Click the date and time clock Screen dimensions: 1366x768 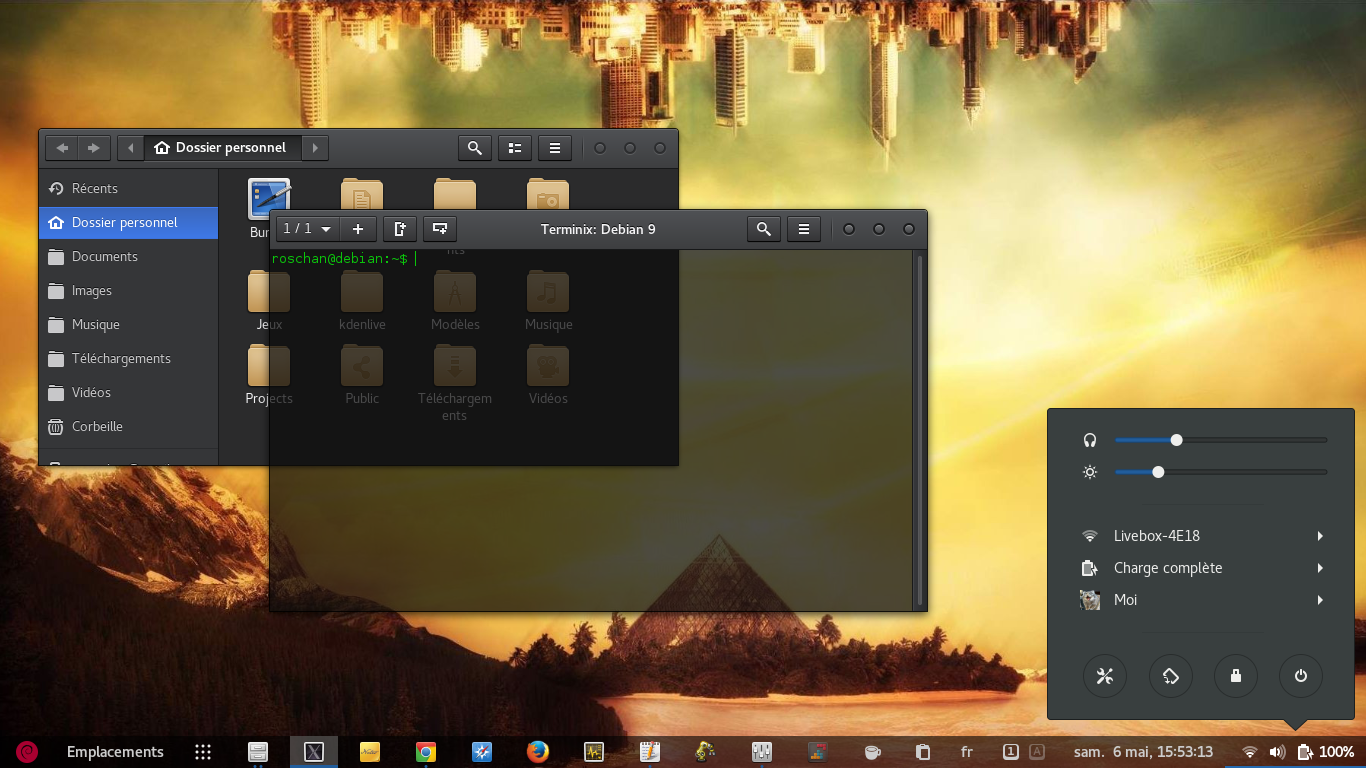[1142, 752]
